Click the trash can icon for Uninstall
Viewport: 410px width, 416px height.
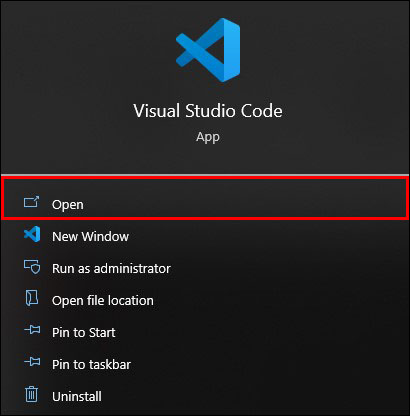(32, 394)
